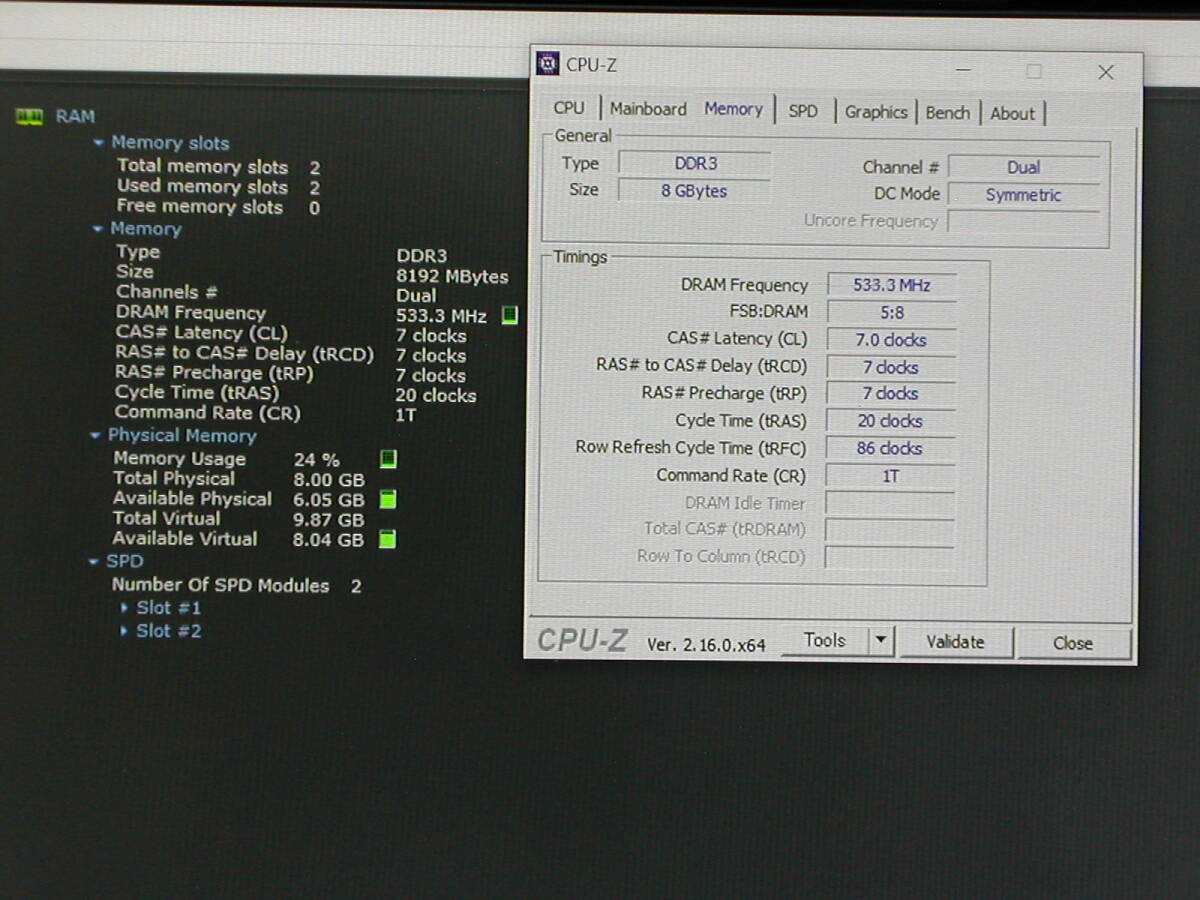Click the Close button in CPU-Z
The height and width of the screenshot is (900, 1200).
tap(1073, 643)
